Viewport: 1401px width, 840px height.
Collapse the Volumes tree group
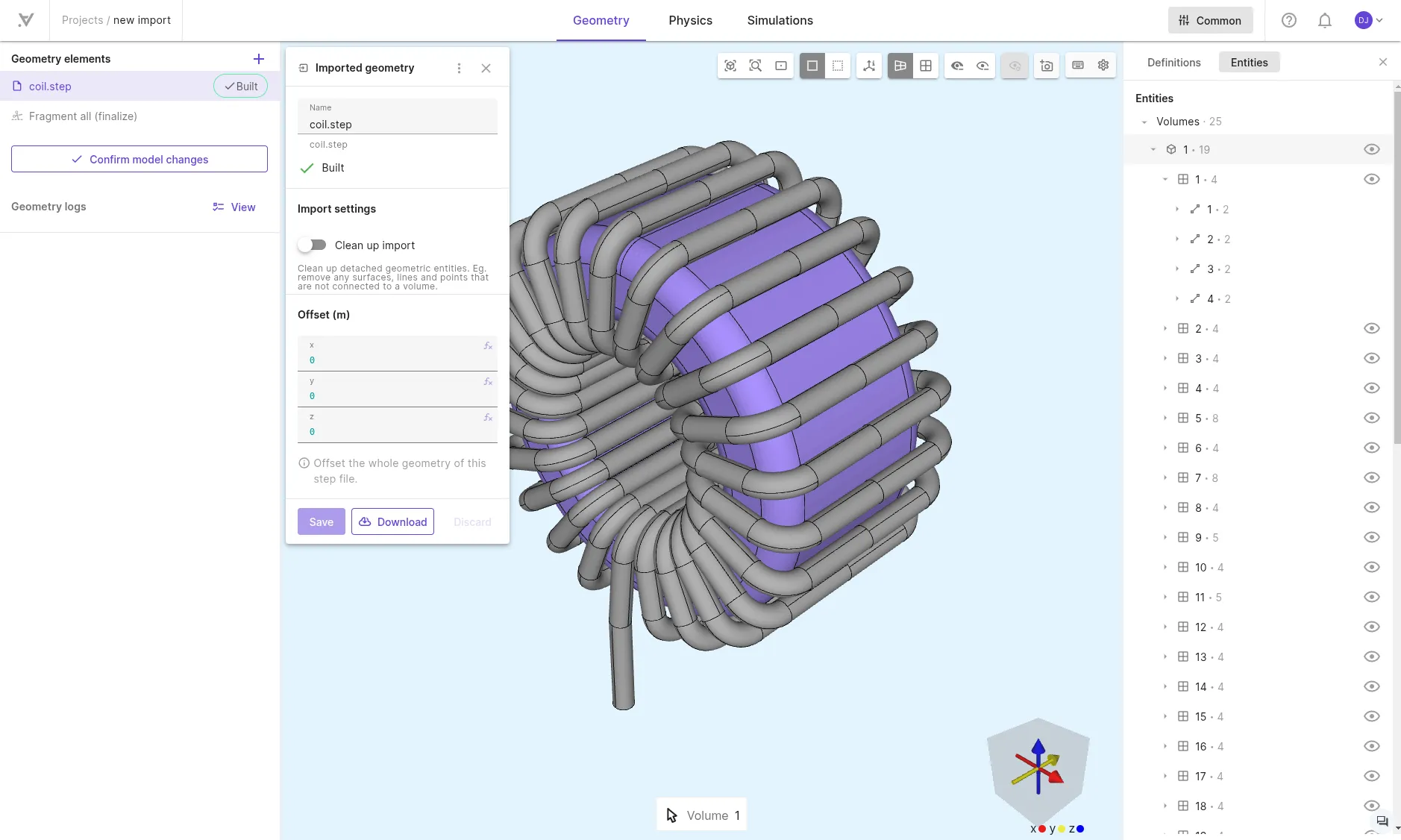tap(1144, 122)
